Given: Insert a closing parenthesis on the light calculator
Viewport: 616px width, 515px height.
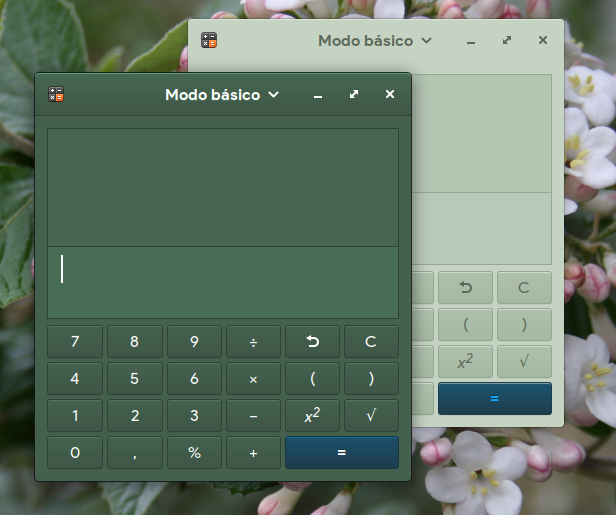Looking at the screenshot, I should coord(524,324).
